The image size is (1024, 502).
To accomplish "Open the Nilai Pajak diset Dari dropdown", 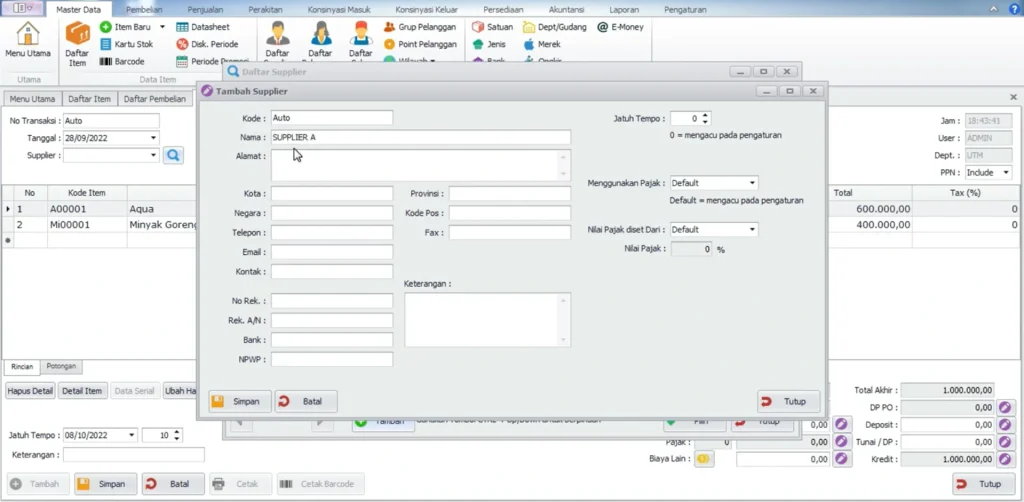I will [x=751, y=230].
